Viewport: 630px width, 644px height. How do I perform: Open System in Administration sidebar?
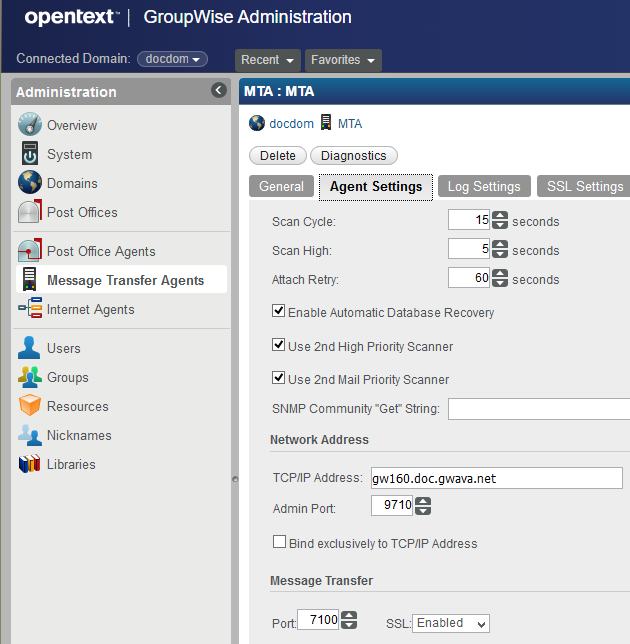pos(69,154)
